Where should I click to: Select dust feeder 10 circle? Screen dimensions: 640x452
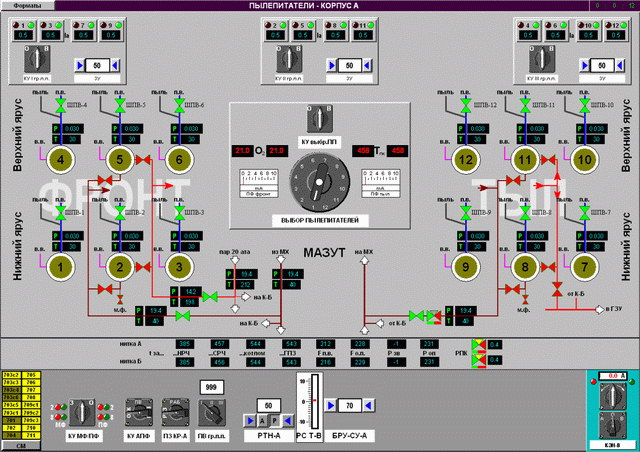[584, 160]
